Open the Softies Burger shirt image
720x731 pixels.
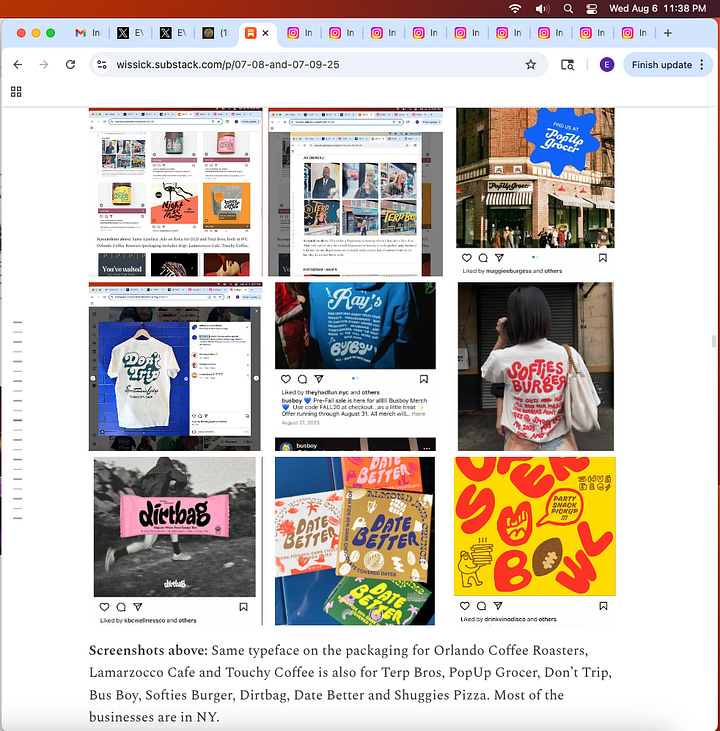coord(536,366)
